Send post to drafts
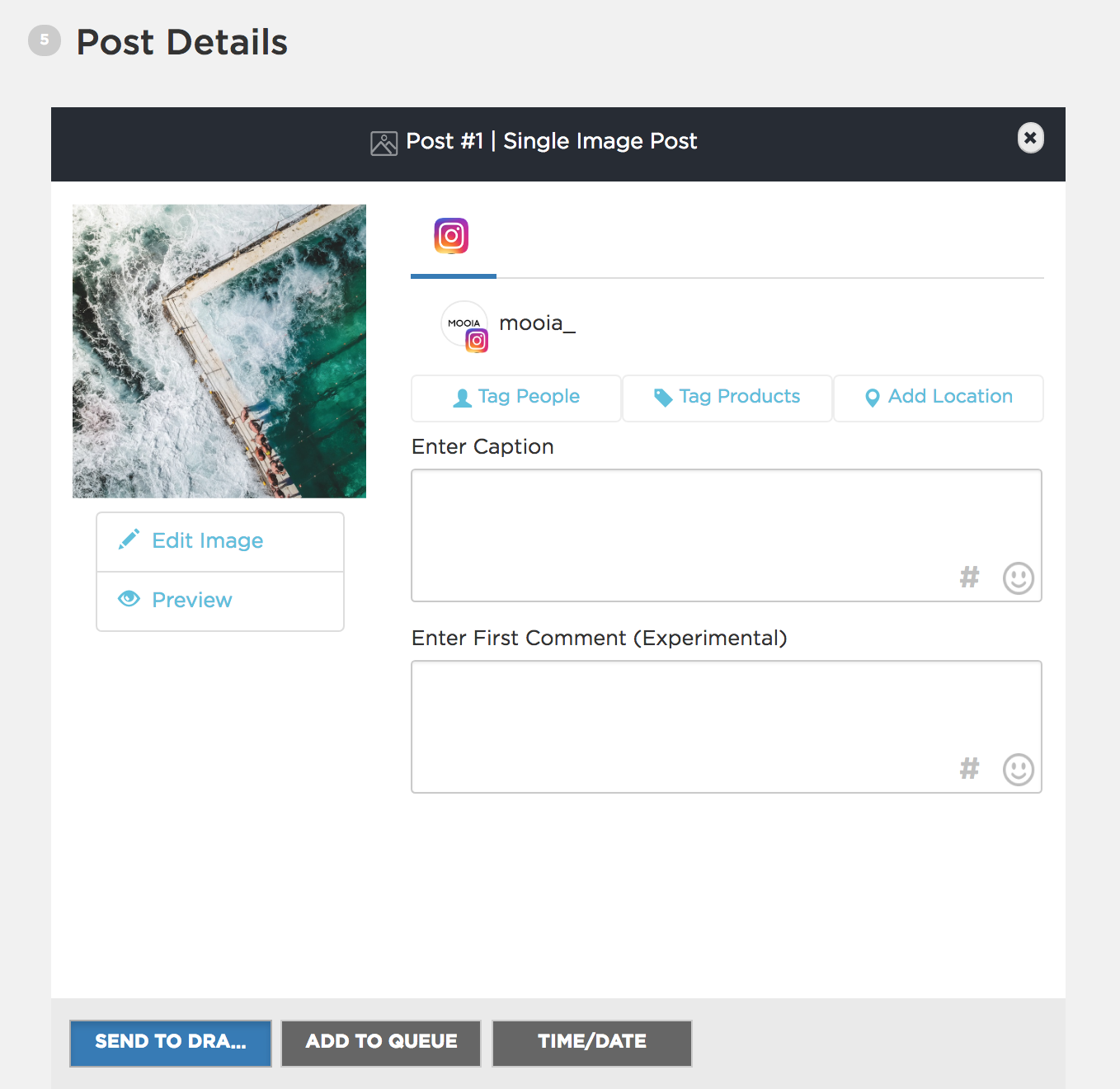 171,1043
